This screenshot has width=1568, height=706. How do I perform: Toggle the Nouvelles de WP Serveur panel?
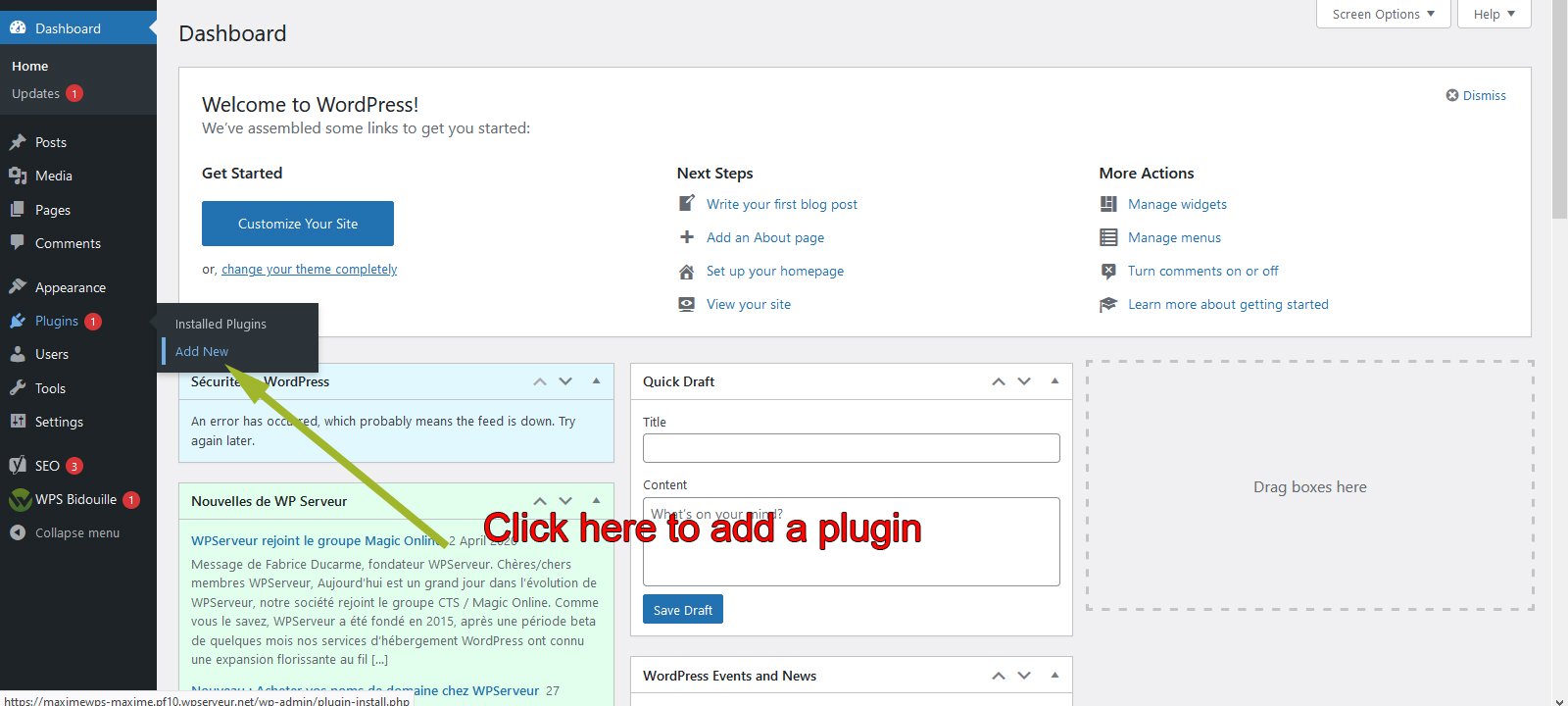tap(596, 501)
